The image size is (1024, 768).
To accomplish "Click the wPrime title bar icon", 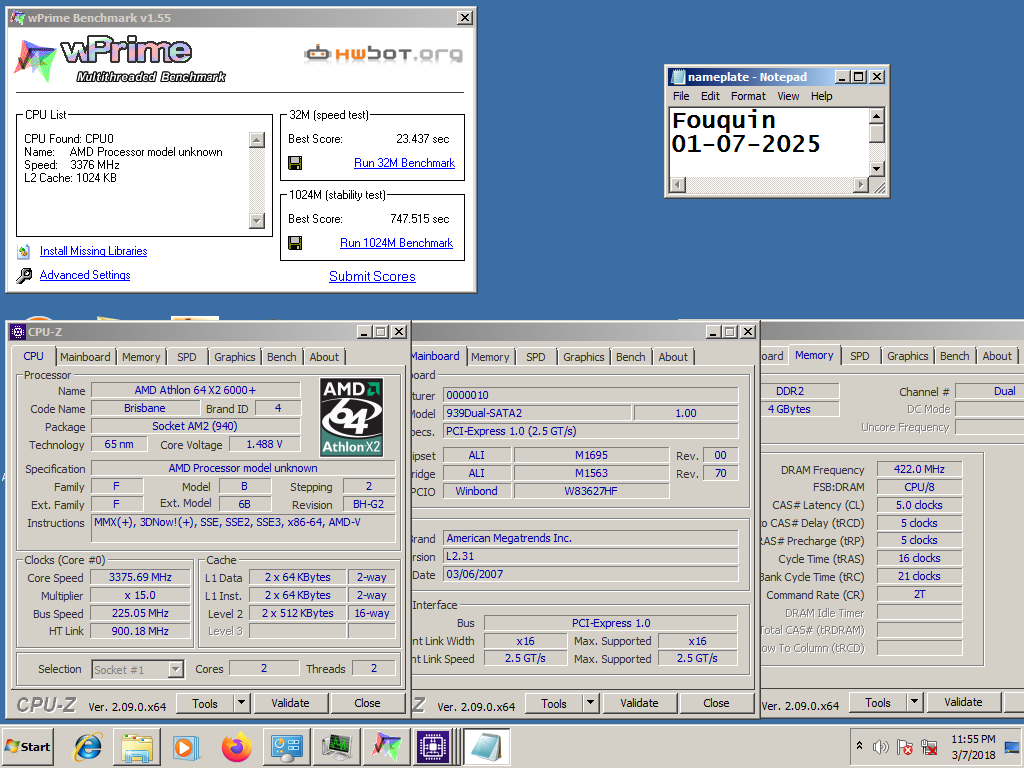I will [x=18, y=18].
